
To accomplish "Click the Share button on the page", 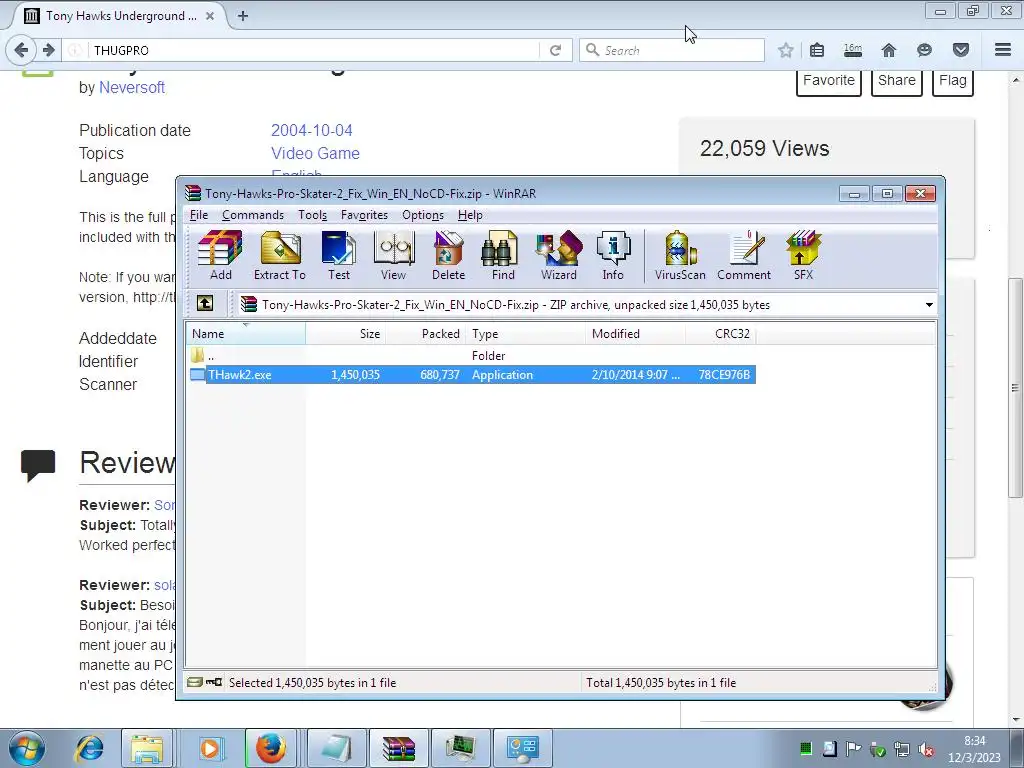I will pos(897,82).
